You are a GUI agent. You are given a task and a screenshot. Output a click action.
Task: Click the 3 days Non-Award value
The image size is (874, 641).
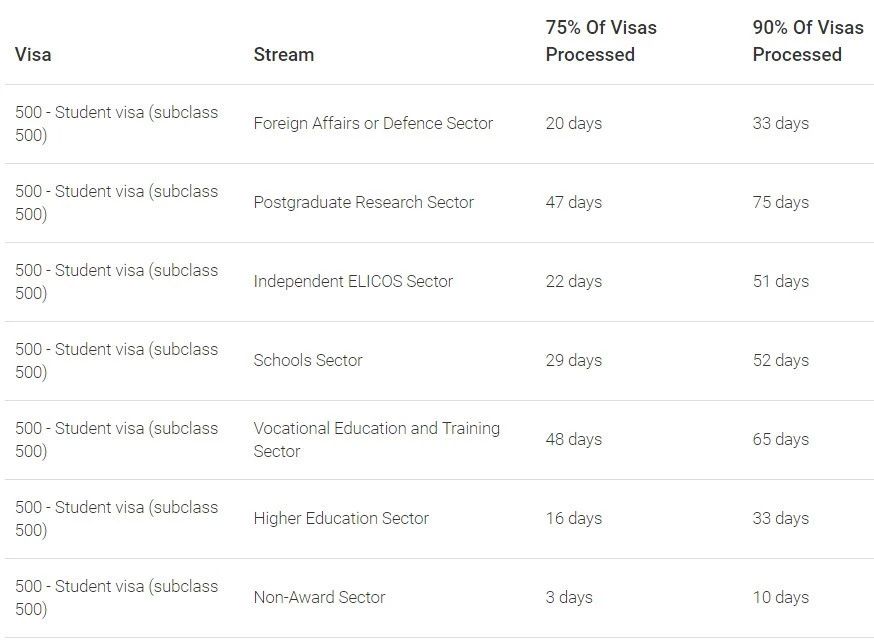[x=569, y=598]
